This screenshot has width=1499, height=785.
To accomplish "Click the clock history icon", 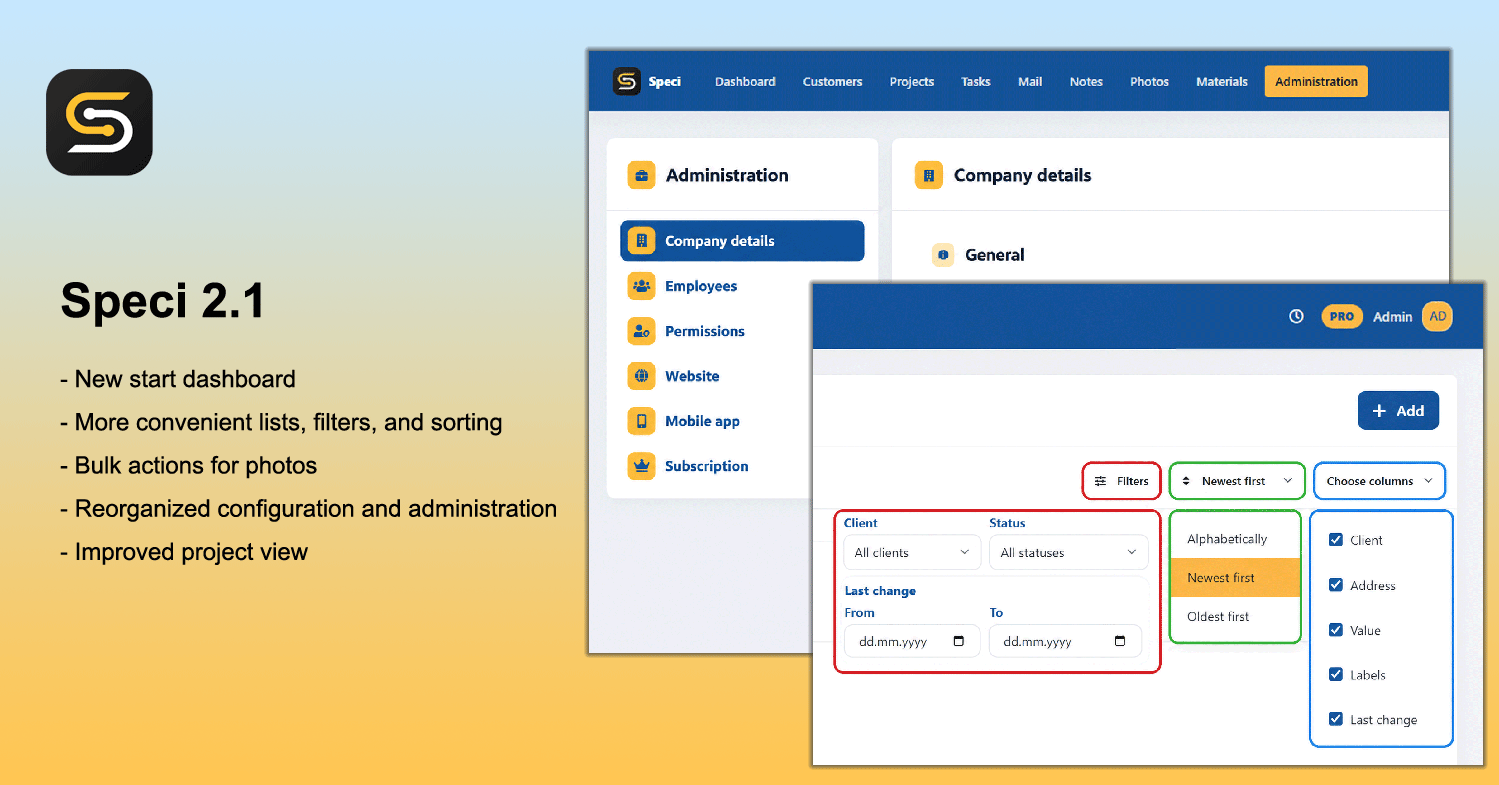I will (x=1296, y=316).
